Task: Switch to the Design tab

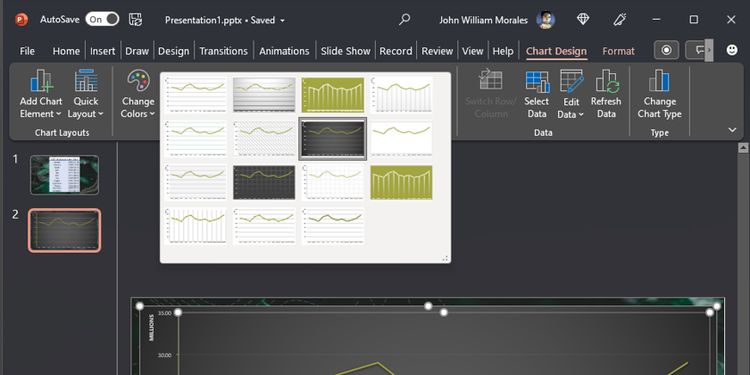Action: (174, 51)
